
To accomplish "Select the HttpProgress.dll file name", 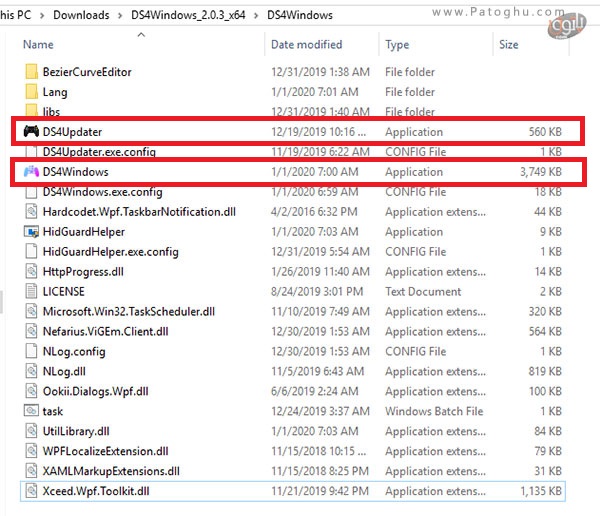I will pos(83,272).
